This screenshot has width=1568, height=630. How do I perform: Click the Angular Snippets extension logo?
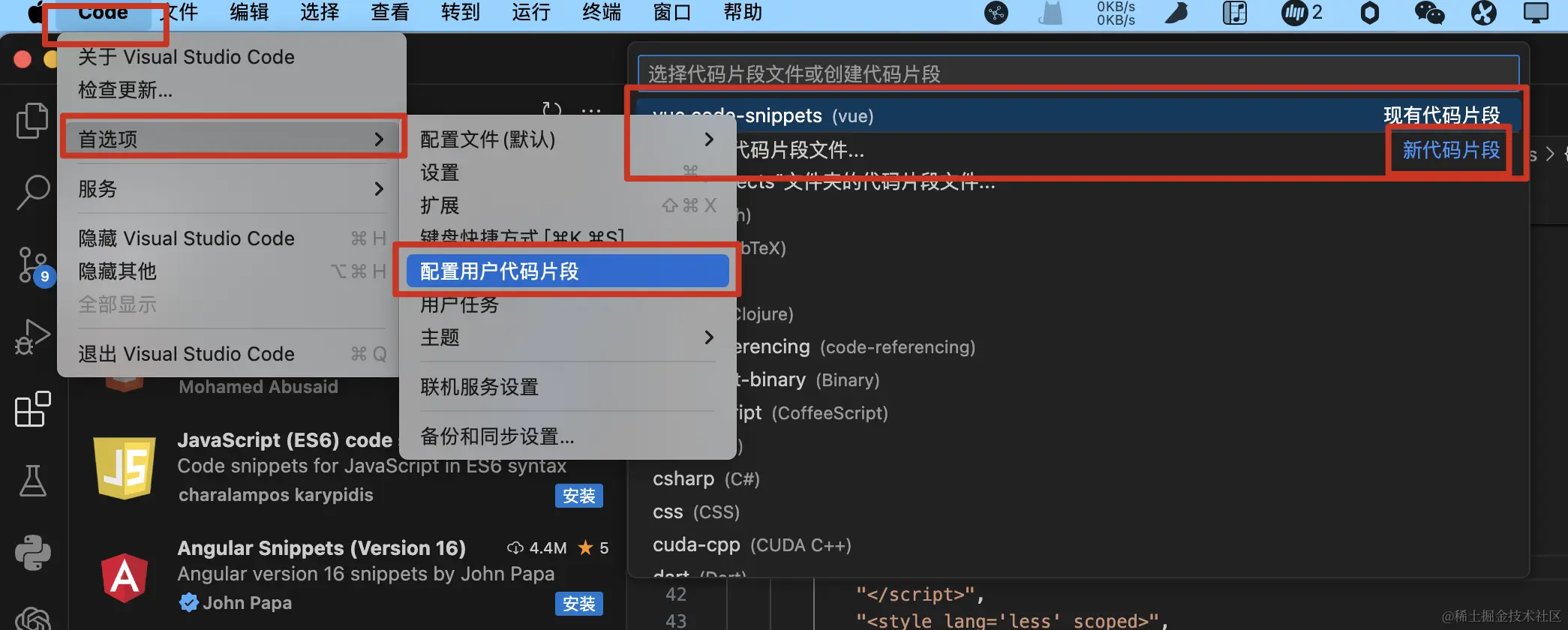pos(125,577)
